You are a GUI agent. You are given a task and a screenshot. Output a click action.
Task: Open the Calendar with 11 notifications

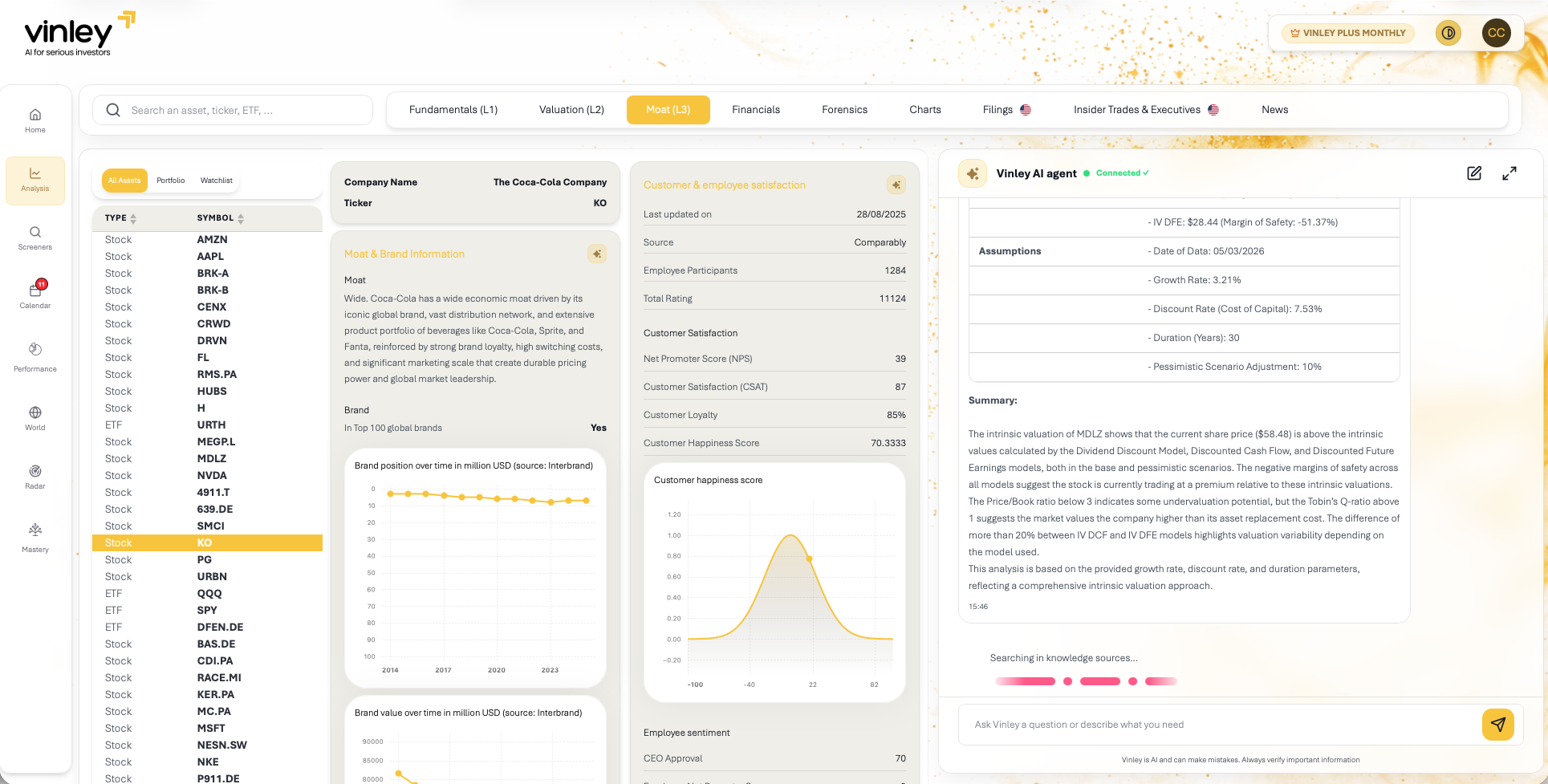pos(35,295)
